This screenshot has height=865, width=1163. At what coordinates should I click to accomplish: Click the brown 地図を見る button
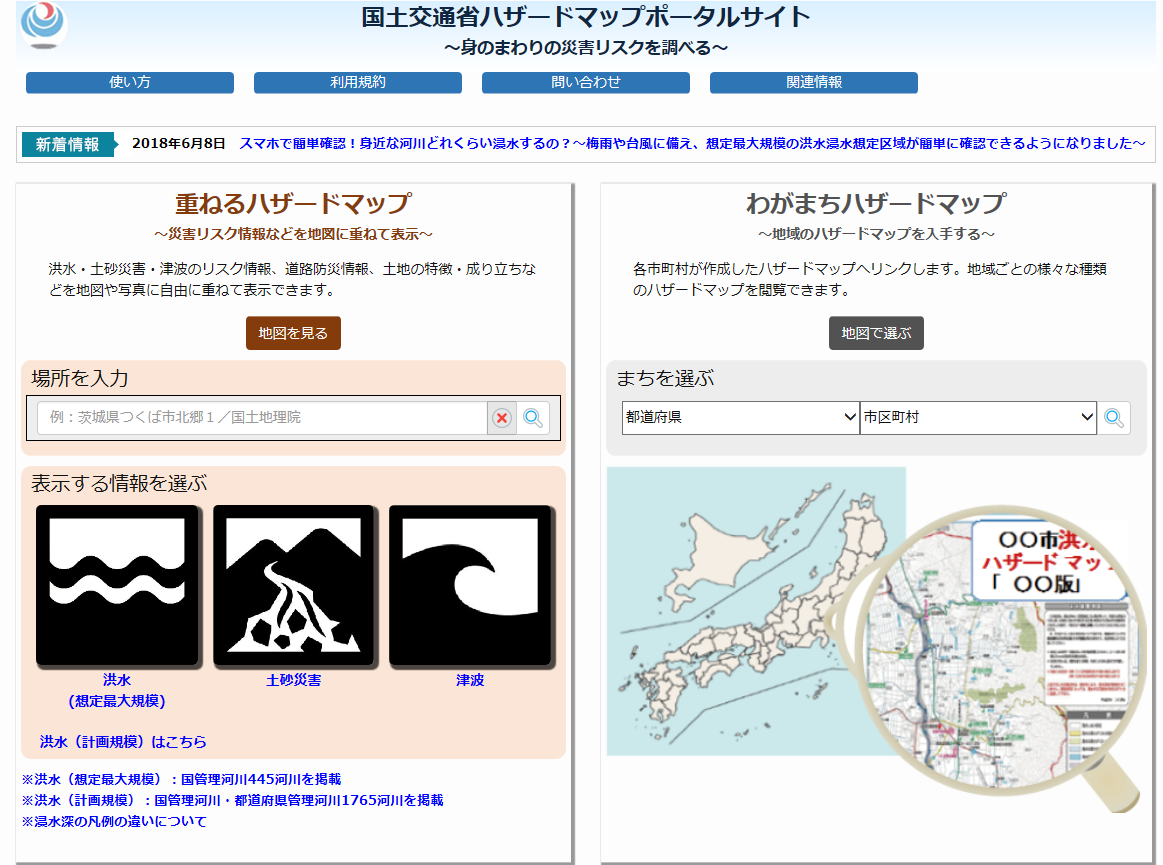[x=293, y=334]
